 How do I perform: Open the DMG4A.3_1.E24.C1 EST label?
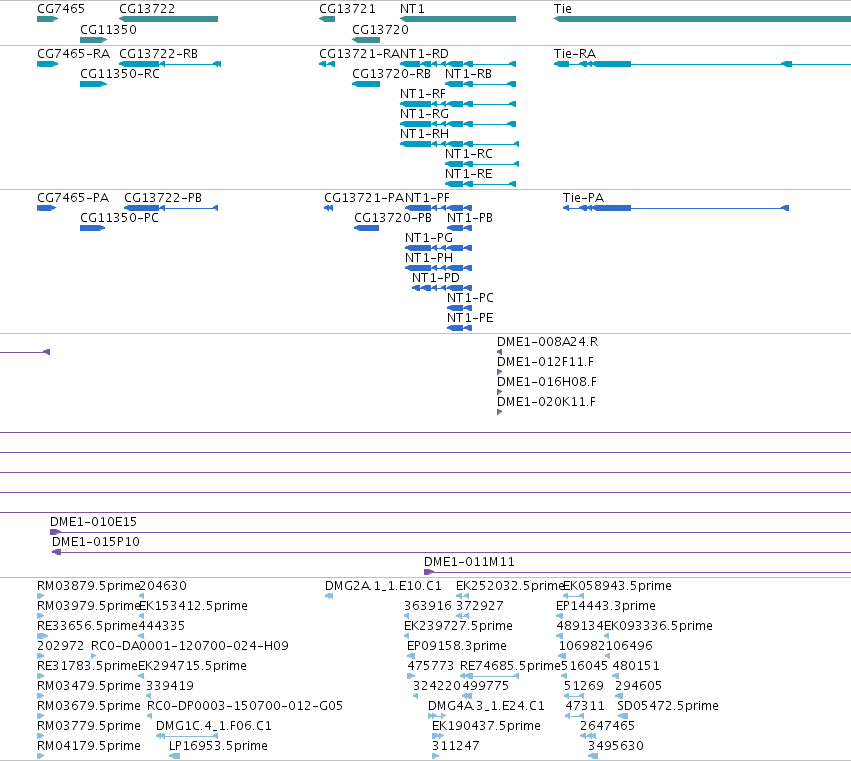pos(486,707)
